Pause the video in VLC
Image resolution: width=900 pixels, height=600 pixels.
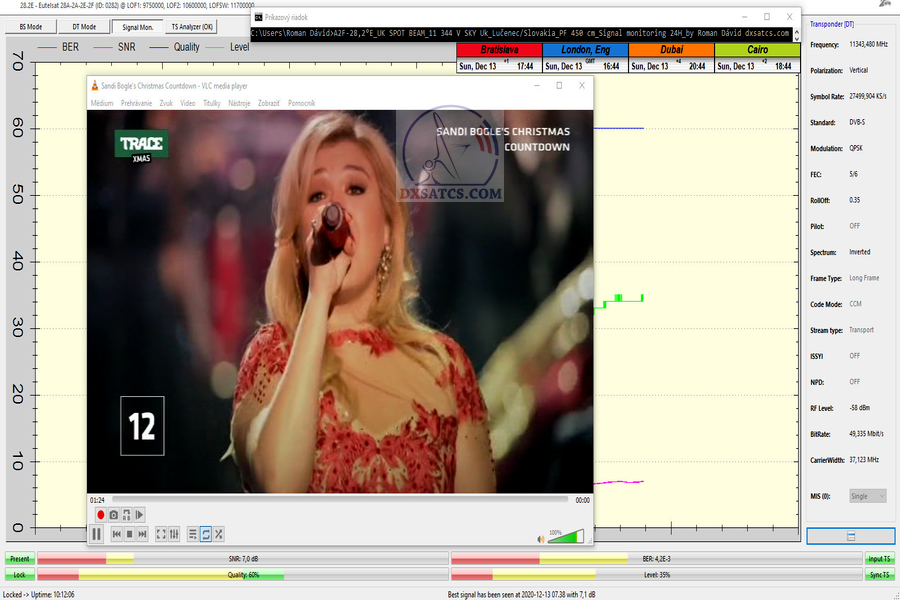point(97,534)
